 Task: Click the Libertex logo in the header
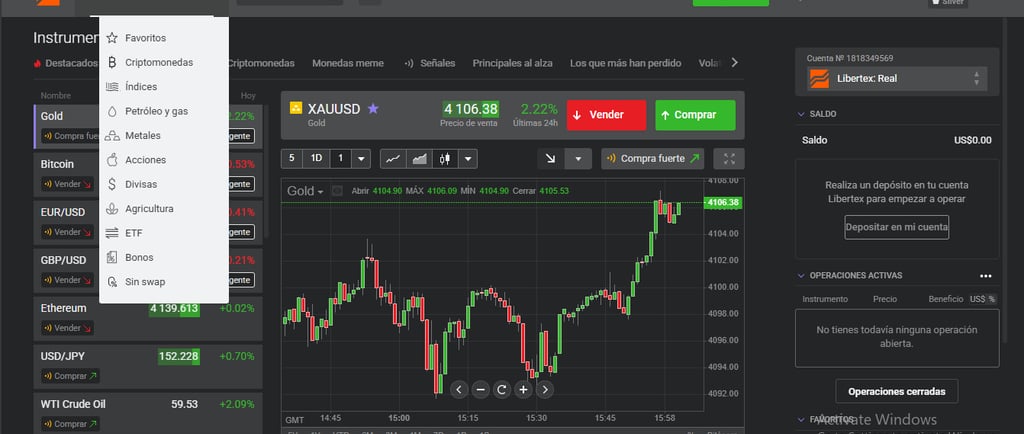pos(47,3)
